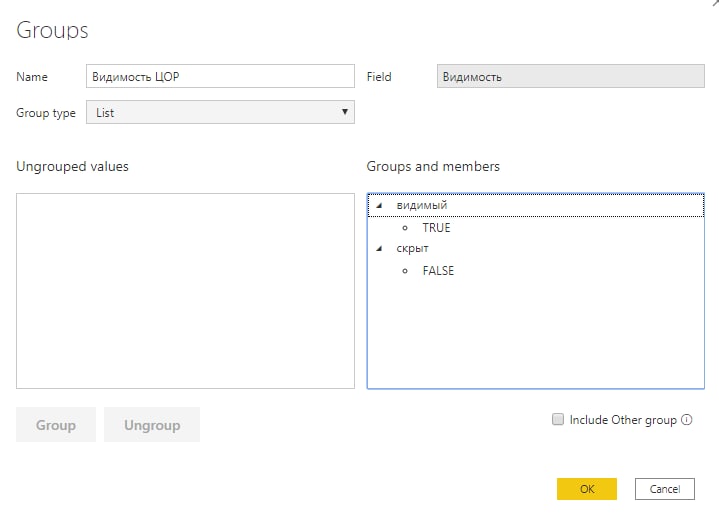Image resolution: width=719 pixels, height=513 pixels.
Task: Click the info icon beside Include Other group
Action: pos(686,419)
